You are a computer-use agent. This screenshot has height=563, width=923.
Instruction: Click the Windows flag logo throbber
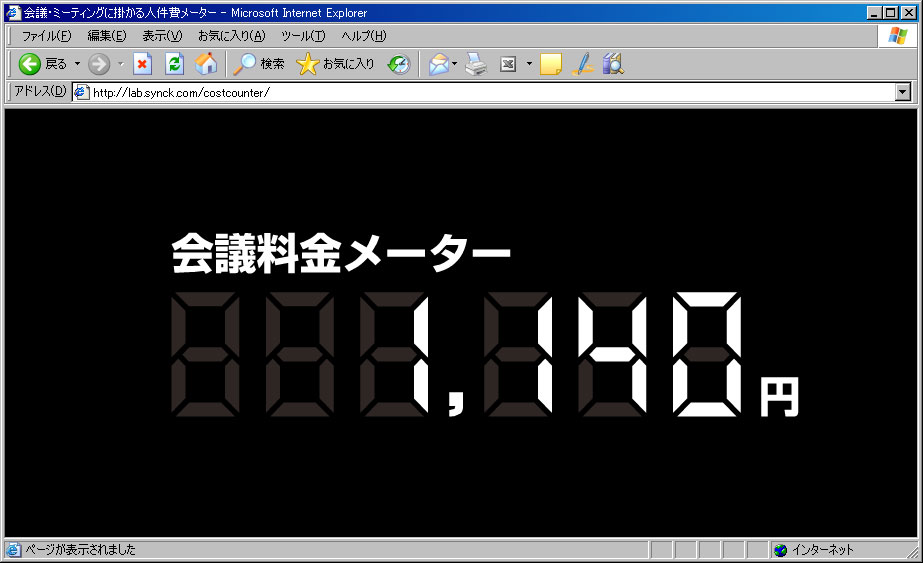click(898, 36)
